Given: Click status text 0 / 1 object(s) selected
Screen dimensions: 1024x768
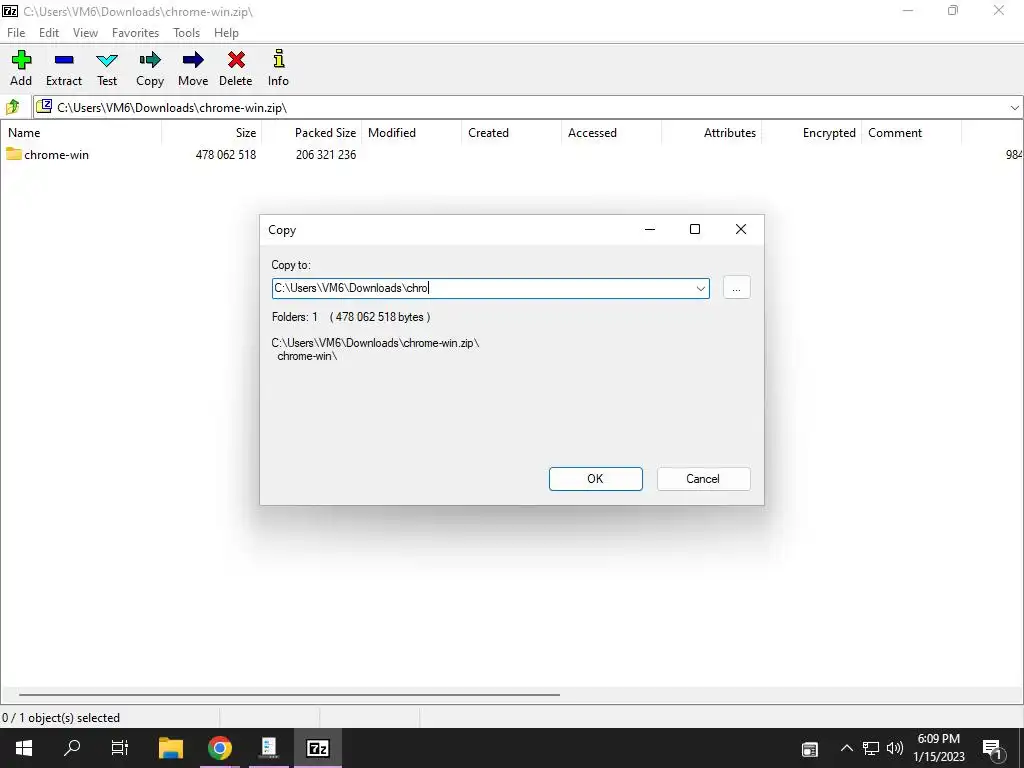Looking at the screenshot, I should [x=61, y=718].
